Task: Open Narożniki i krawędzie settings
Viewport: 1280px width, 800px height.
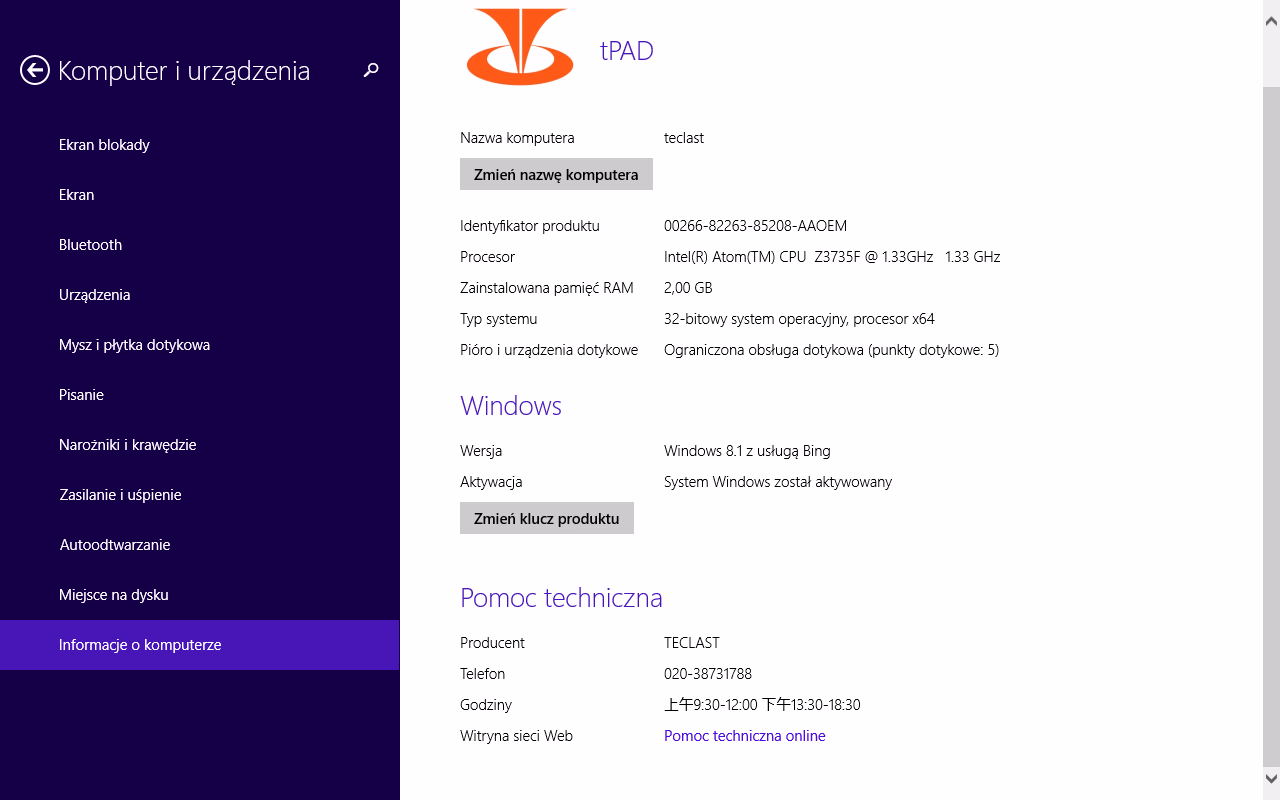Action: tap(127, 445)
